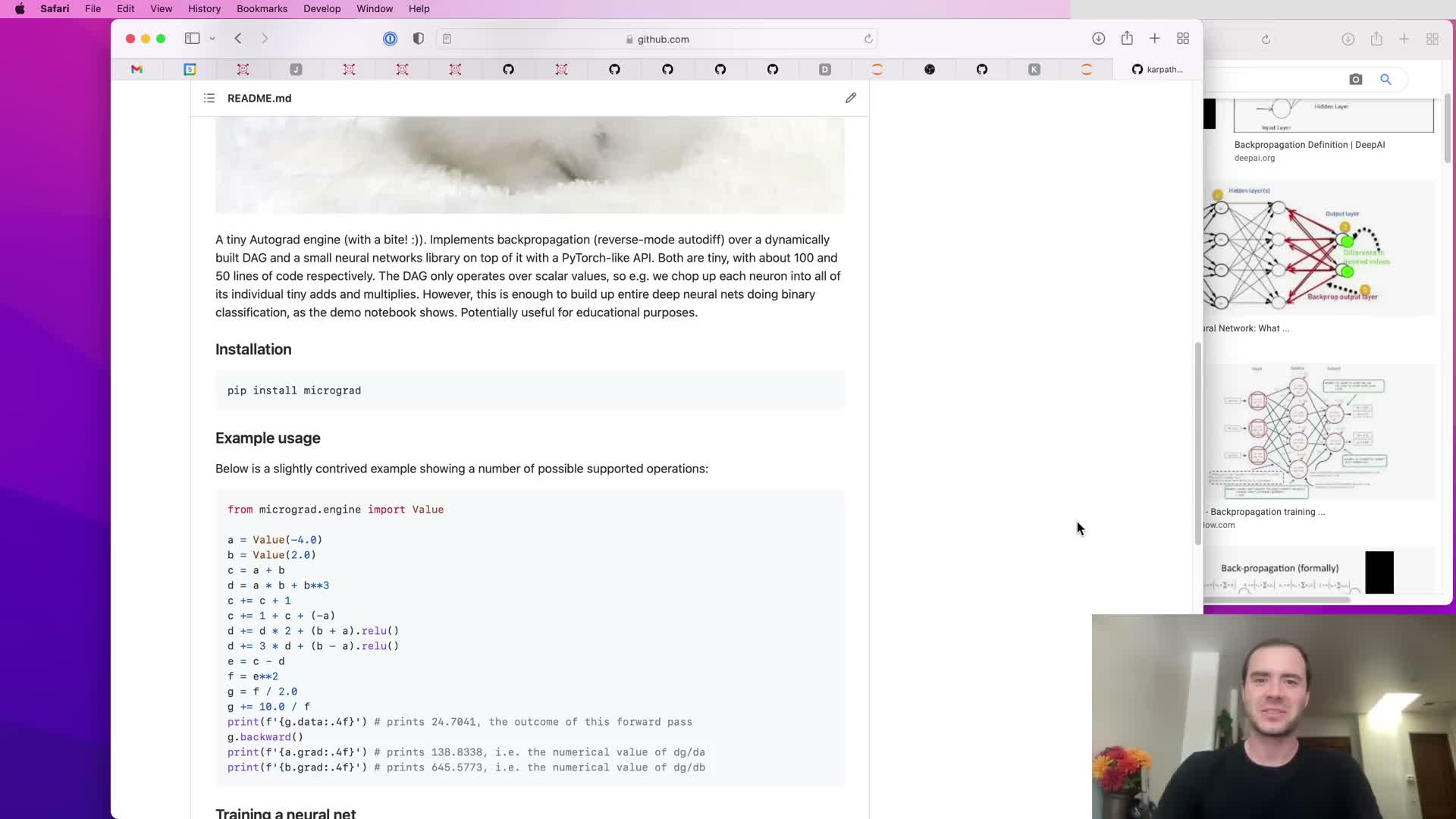Open the Safari downloads icon

[x=1098, y=39]
